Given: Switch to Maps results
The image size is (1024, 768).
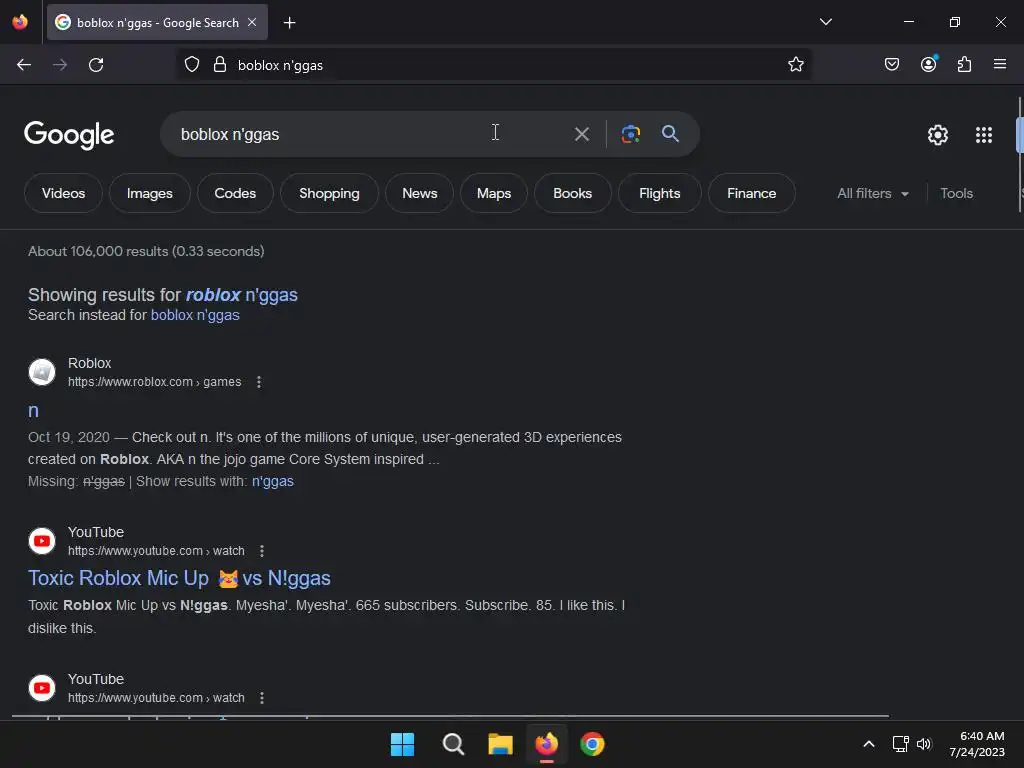Looking at the screenshot, I should [494, 193].
